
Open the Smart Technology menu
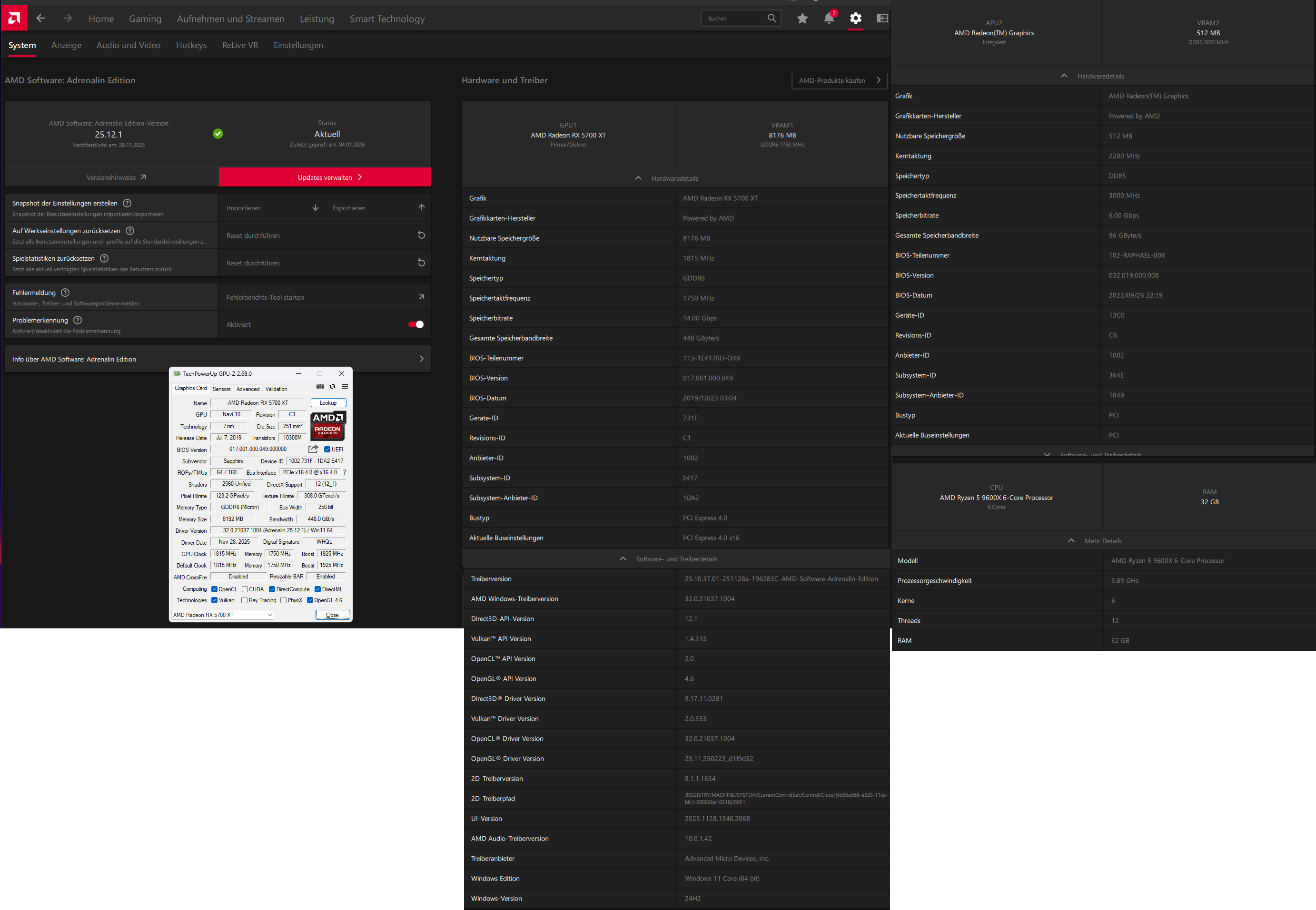coord(387,19)
